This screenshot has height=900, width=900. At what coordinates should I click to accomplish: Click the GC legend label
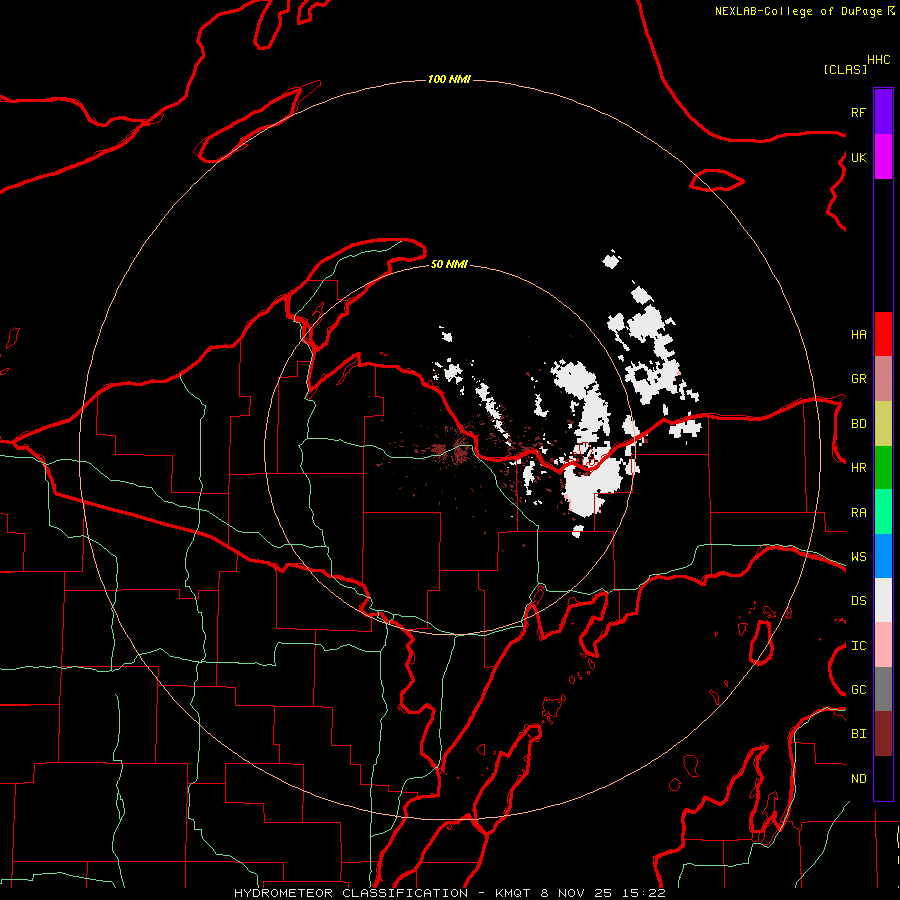[x=858, y=690]
